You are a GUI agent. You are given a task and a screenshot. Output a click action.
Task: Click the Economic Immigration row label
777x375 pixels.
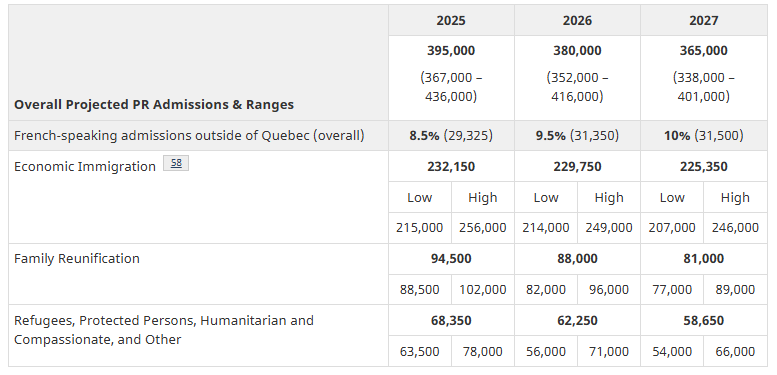pyautogui.click(x=85, y=166)
